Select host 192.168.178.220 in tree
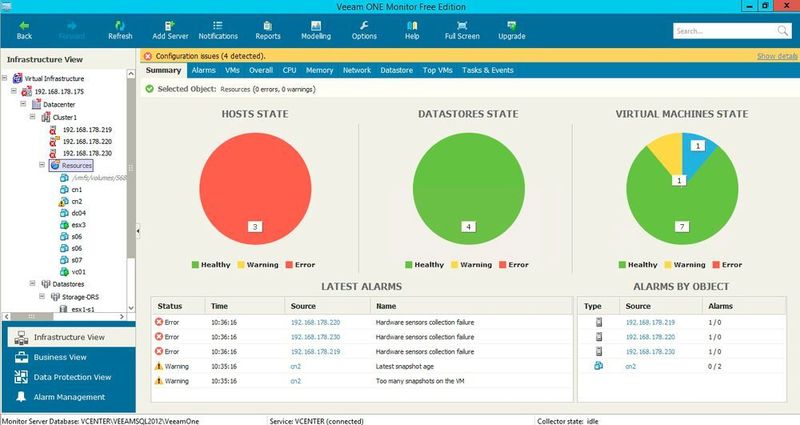The image size is (800, 425). (87, 141)
